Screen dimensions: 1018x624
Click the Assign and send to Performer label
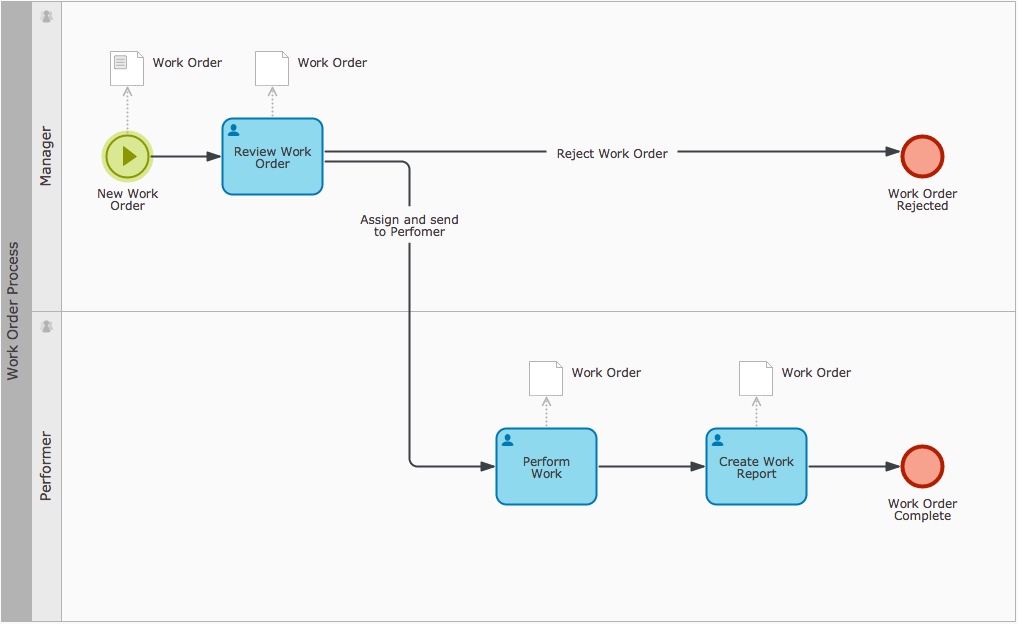[409, 225]
